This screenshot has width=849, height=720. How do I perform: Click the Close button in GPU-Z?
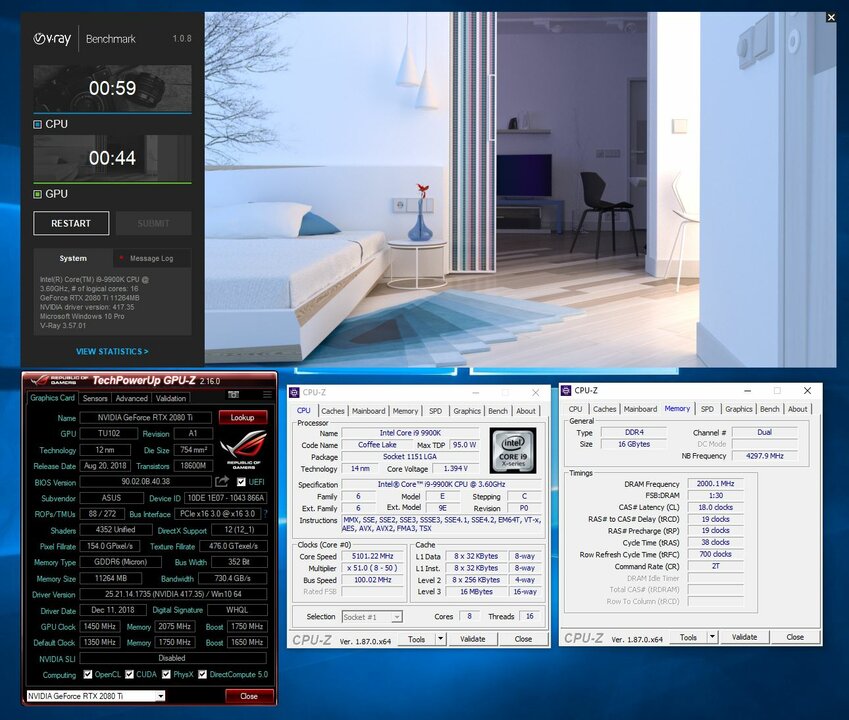click(x=249, y=696)
